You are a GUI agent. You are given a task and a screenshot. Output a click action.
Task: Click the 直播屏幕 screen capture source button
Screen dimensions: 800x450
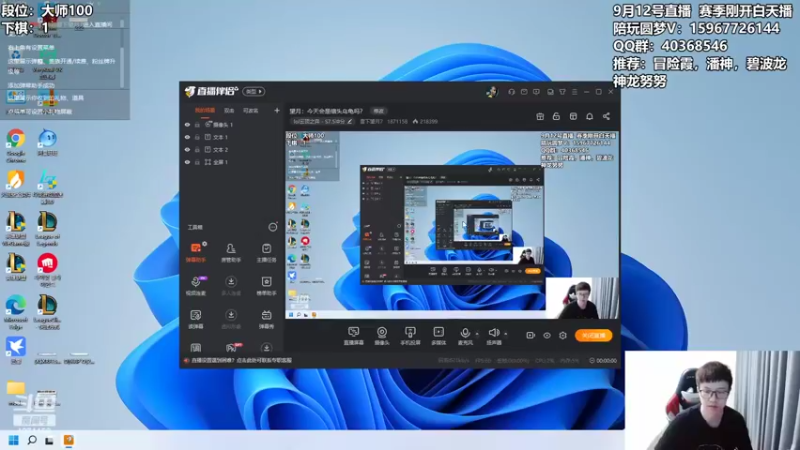[x=354, y=336]
